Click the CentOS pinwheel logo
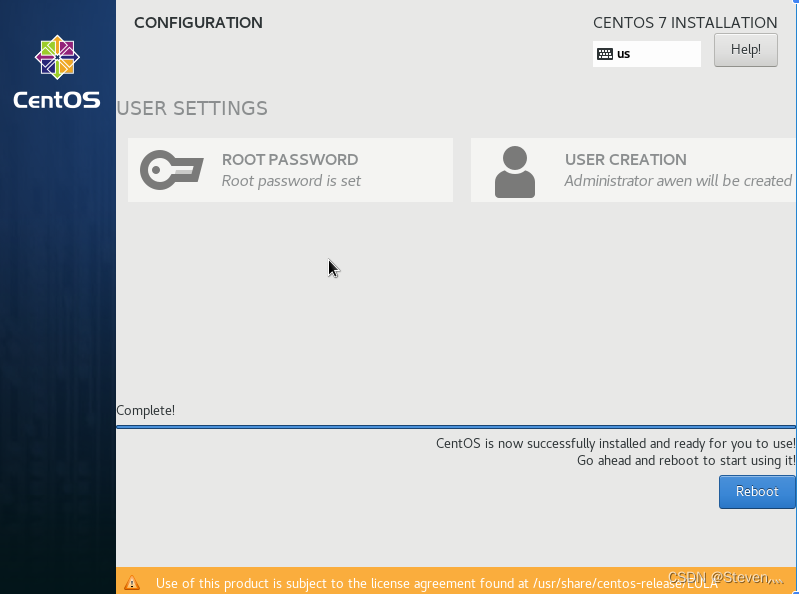 [x=56, y=58]
